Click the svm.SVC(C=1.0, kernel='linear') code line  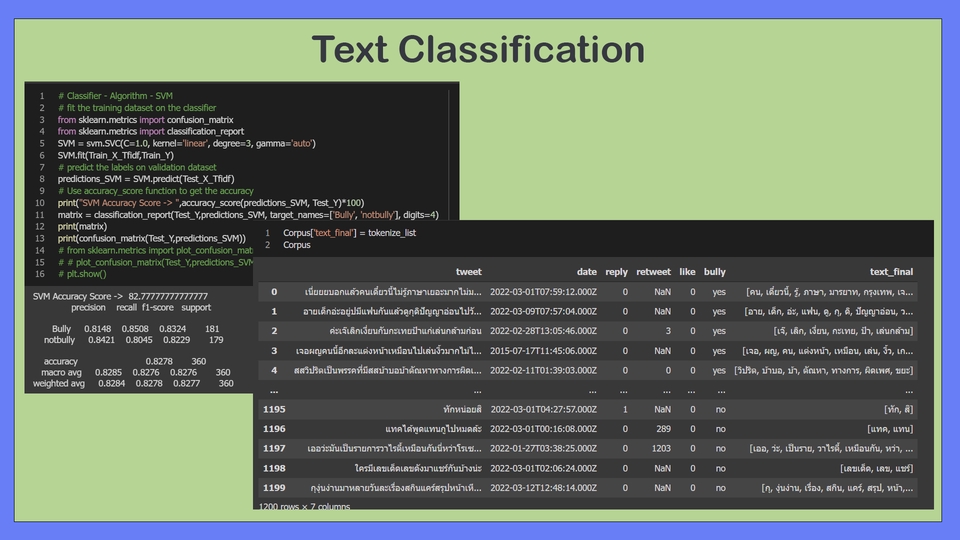point(187,144)
